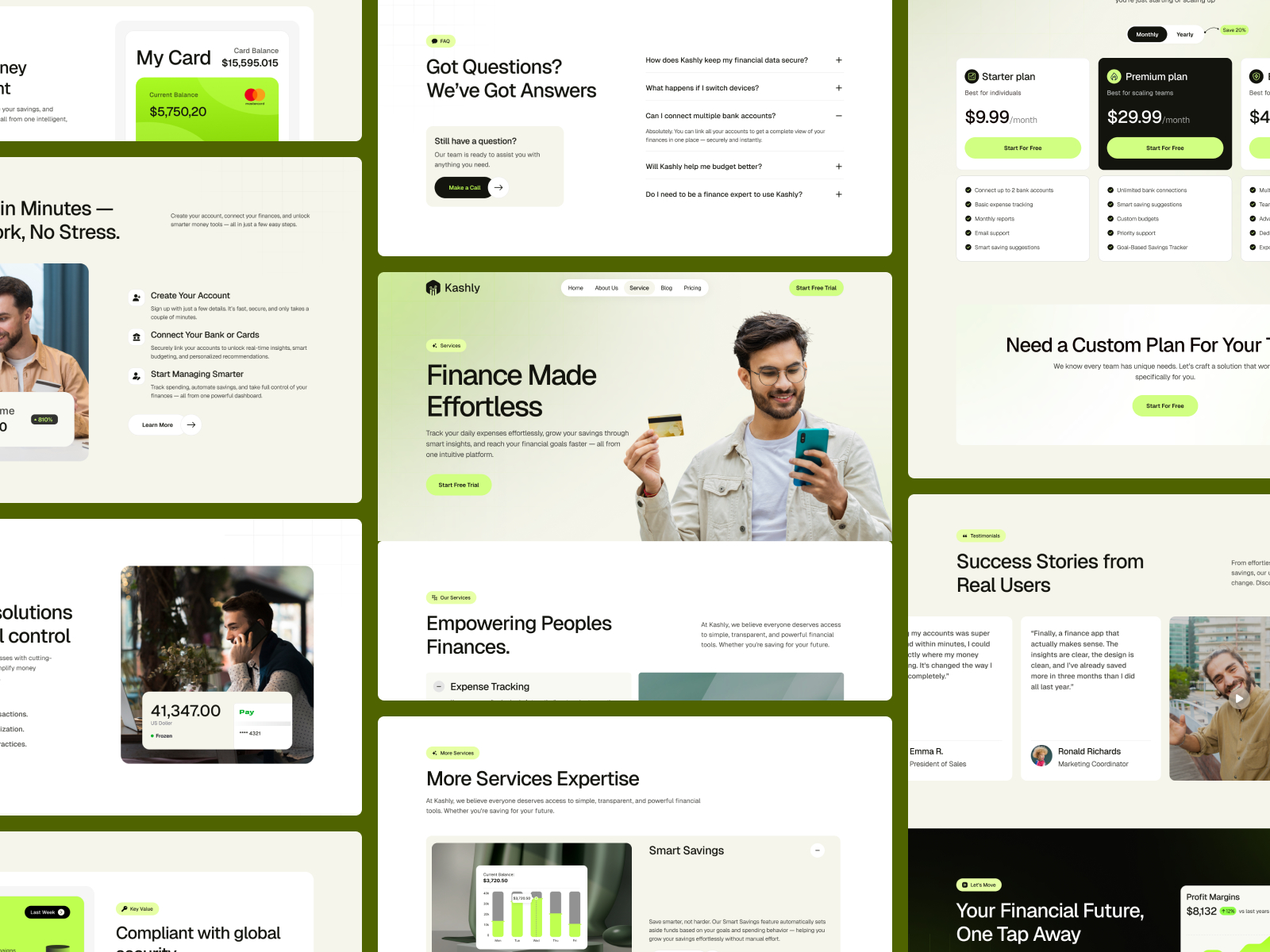Click the arrow icon beside Make a Call
The height and width of the screenshot is (952, 1270).
click(498, 187)
